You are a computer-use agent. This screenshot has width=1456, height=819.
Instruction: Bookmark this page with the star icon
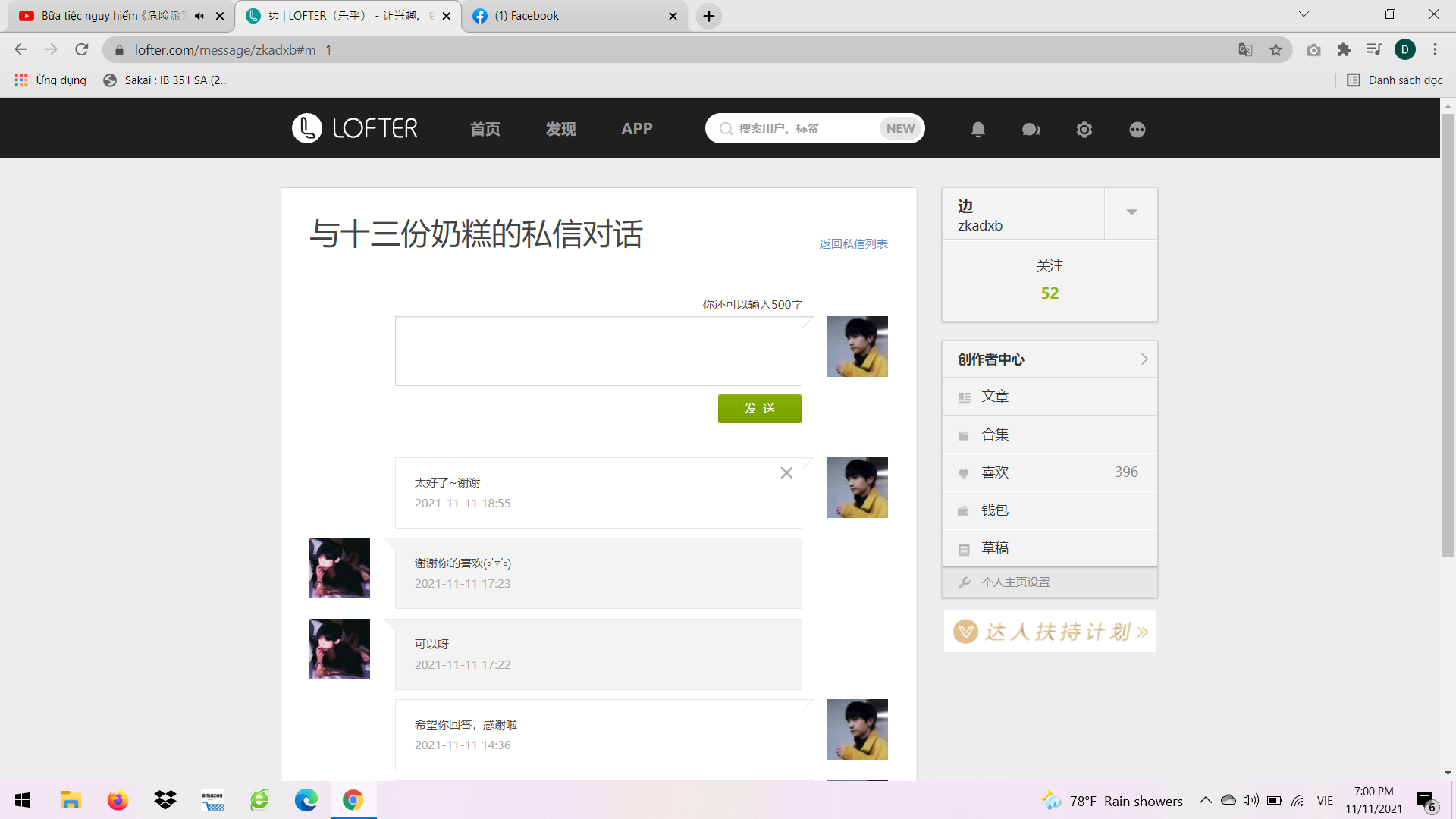(1276, 50)
